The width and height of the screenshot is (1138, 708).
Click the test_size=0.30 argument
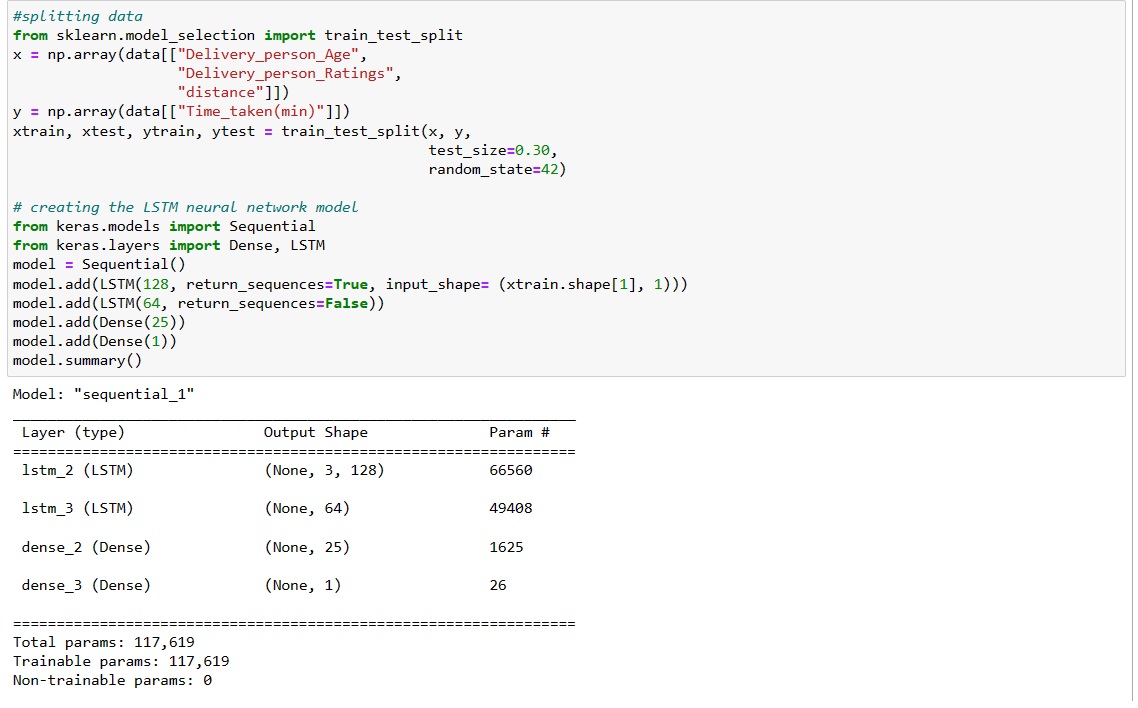coord(488,150)
